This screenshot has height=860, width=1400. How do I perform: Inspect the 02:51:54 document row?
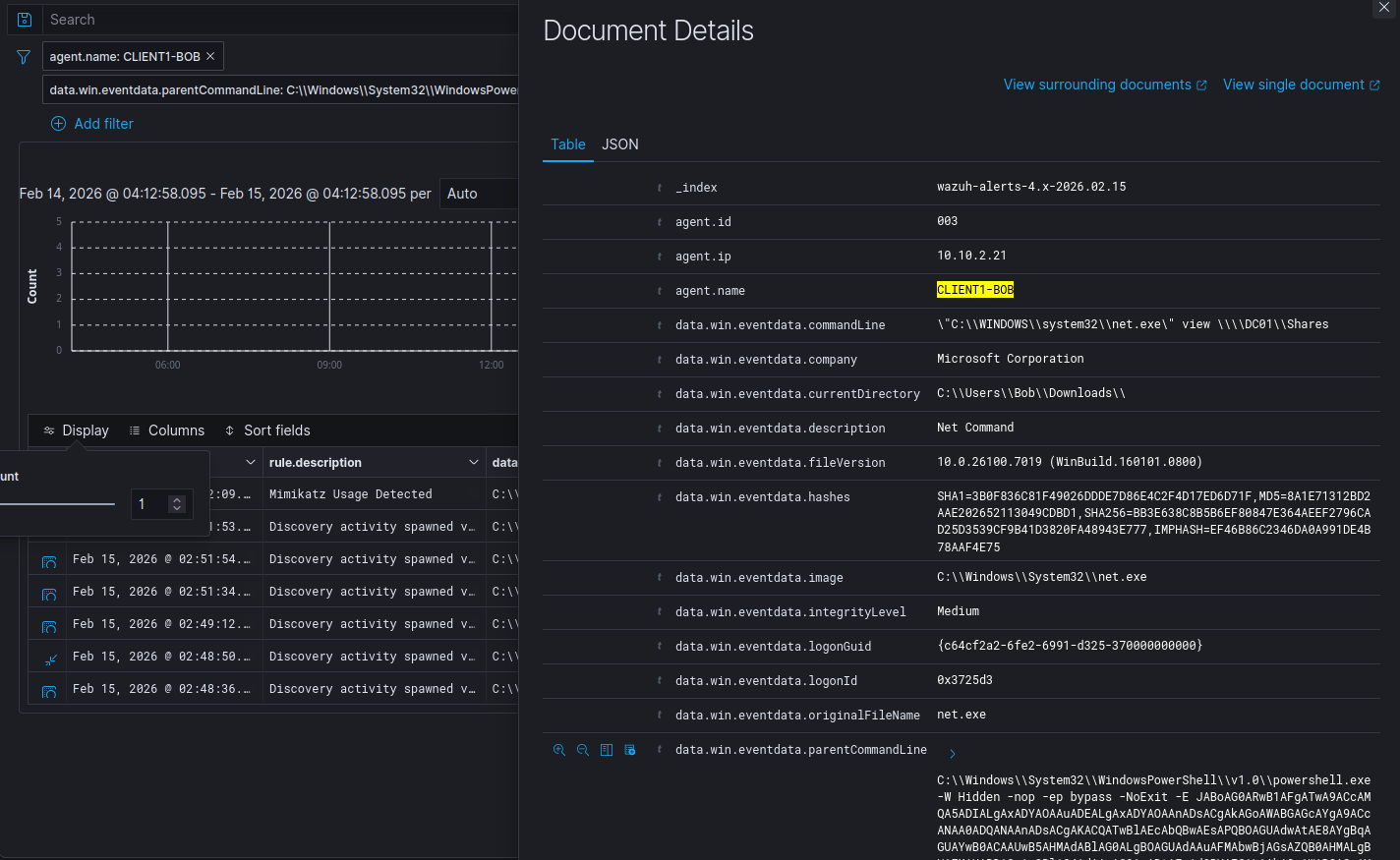click(49, 560)
